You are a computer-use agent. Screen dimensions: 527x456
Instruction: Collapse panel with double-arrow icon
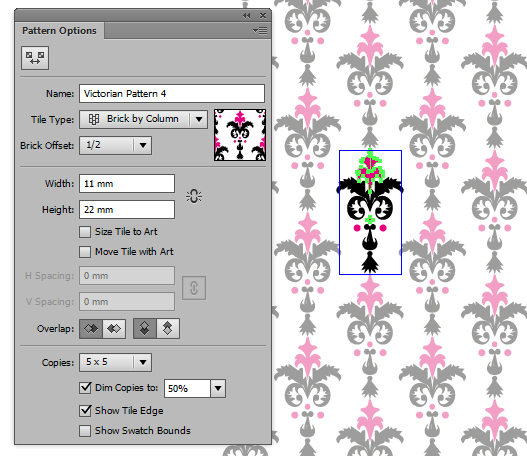[x=247, y=16]
